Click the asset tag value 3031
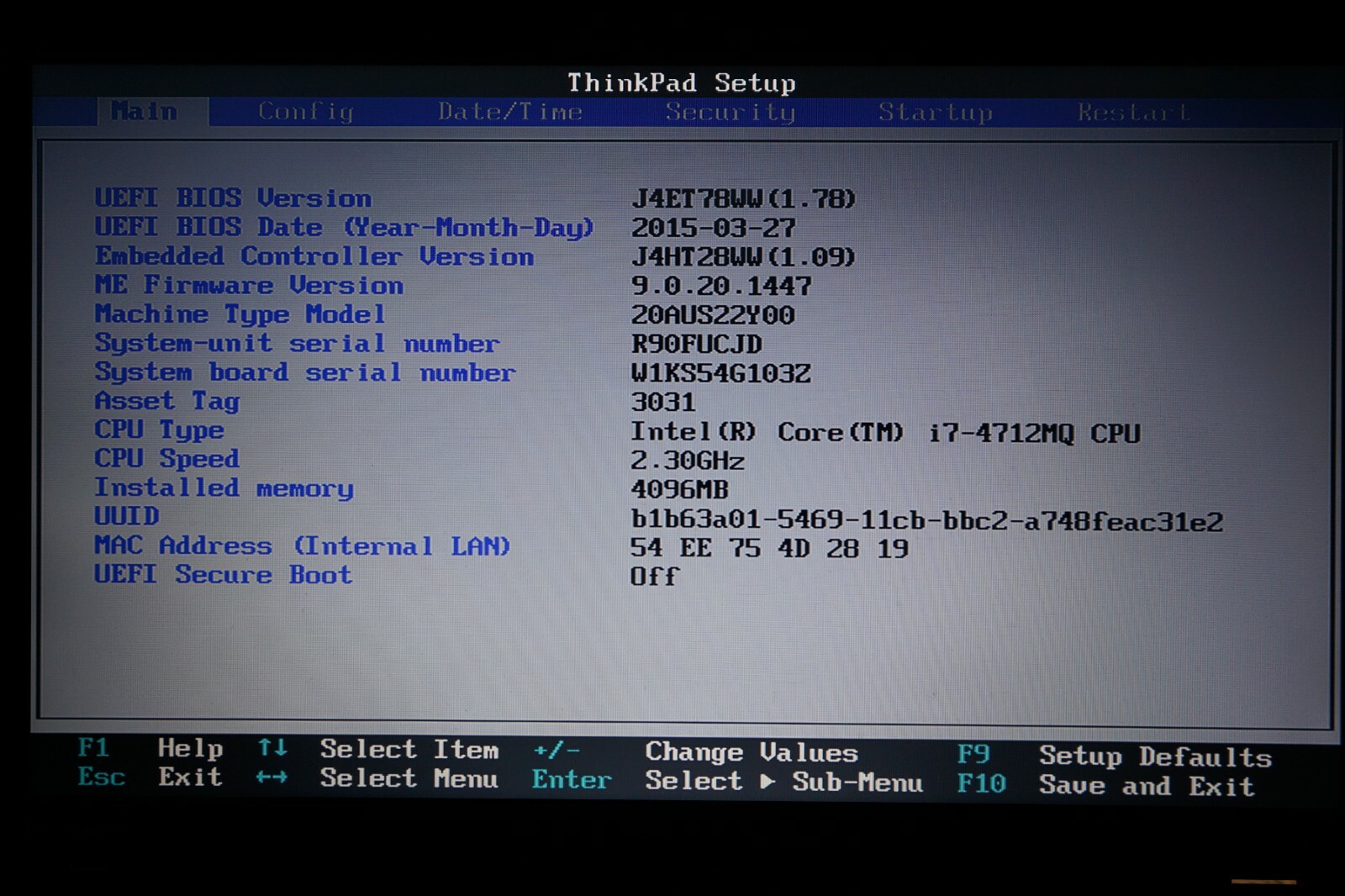The image size is (1345, 896). 663,402
